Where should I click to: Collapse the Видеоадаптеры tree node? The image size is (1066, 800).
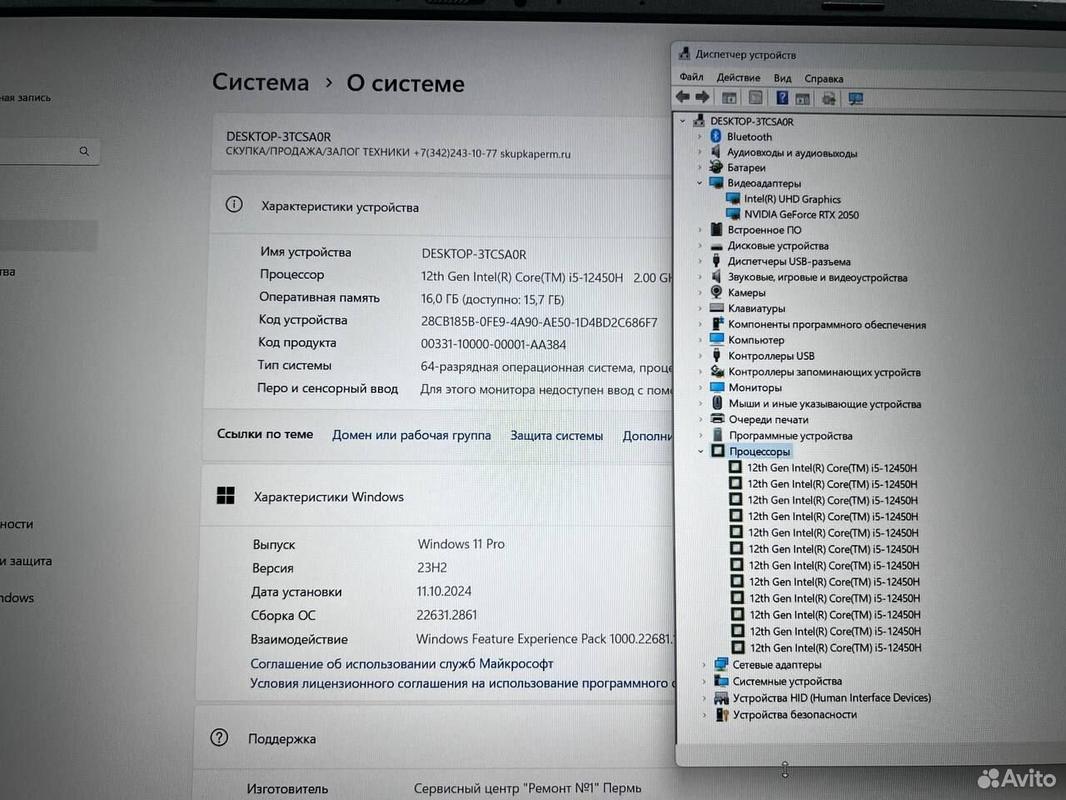[x=700, y=183]
